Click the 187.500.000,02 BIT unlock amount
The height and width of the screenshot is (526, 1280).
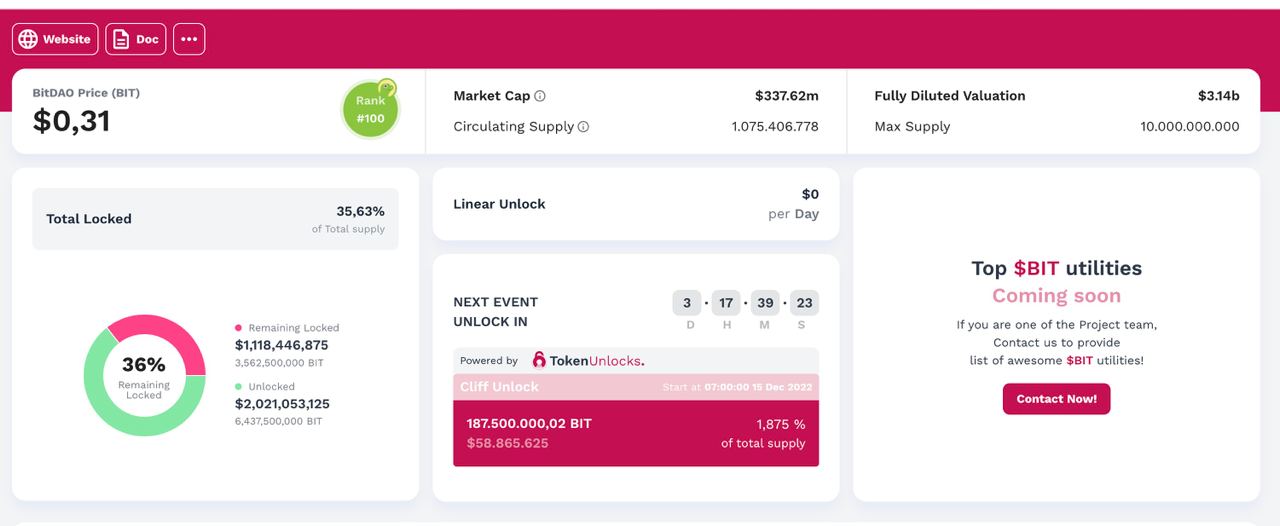coord(529,423)
